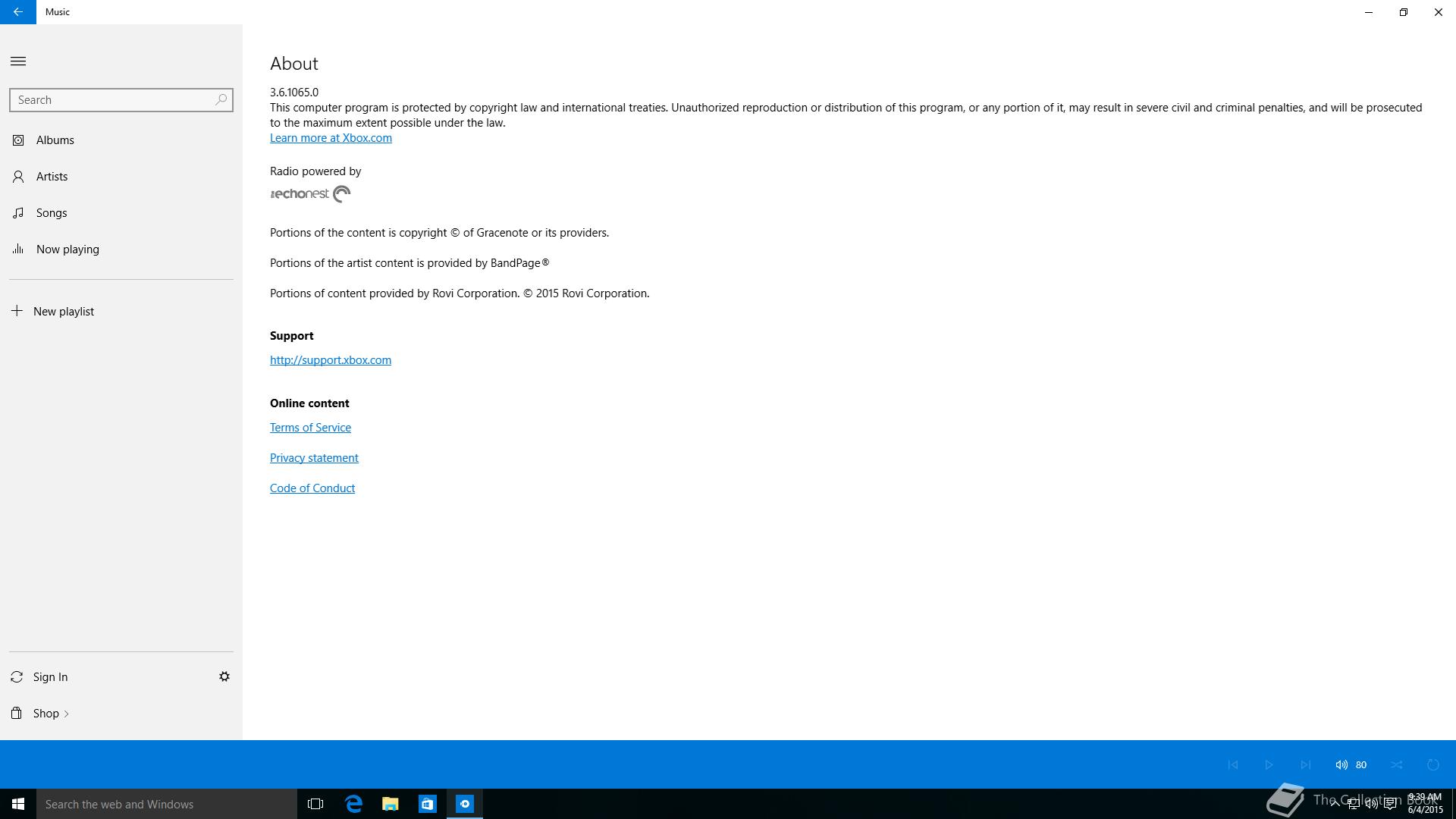Click the Albums disc icon
This screenshot has width=1456, height=819.
coord(18,140)
